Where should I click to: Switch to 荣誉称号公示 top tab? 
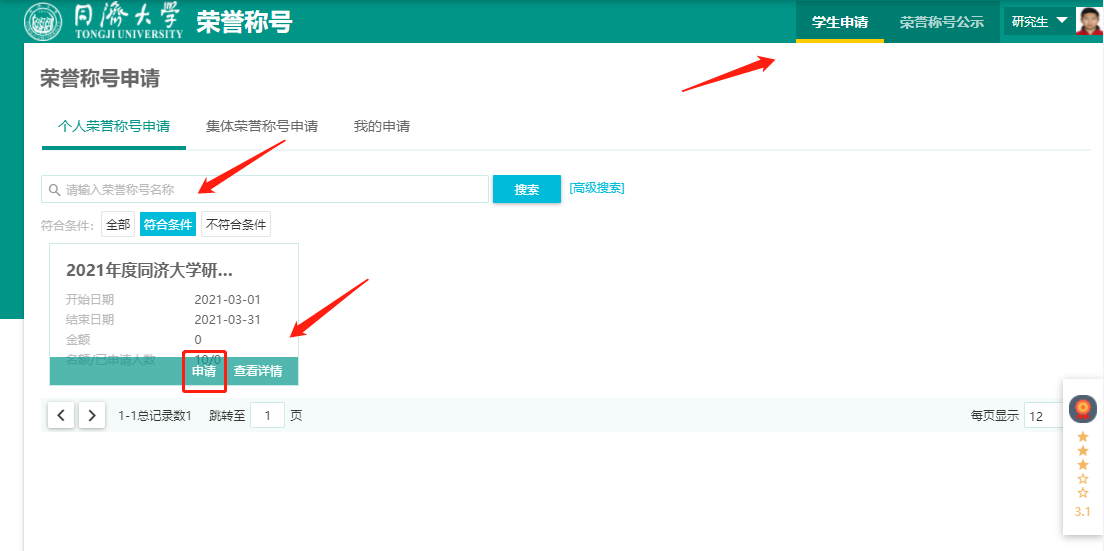941,22
